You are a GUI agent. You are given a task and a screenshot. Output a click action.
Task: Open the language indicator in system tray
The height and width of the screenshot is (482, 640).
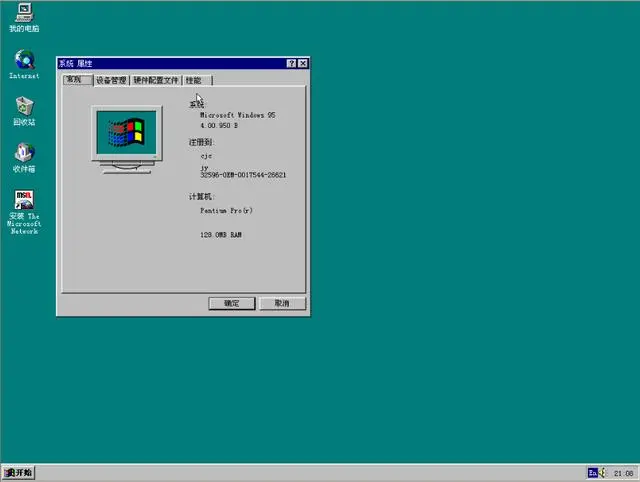[x=593, y=473]
